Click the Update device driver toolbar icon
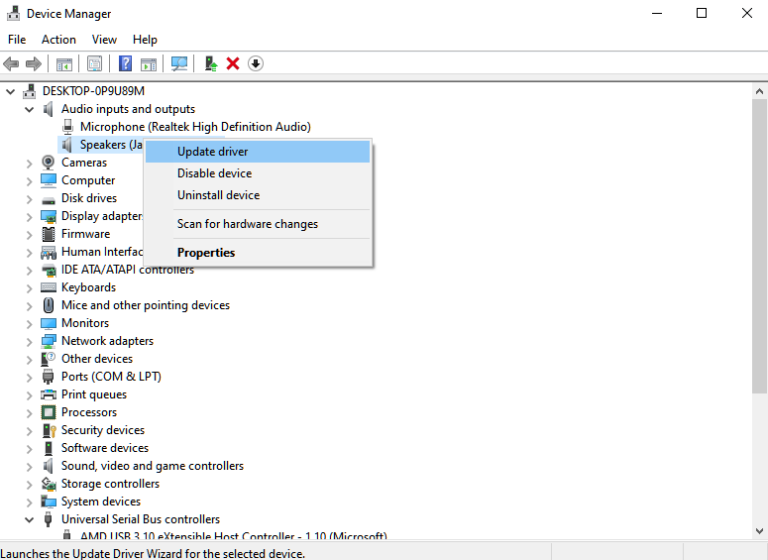 210,64
